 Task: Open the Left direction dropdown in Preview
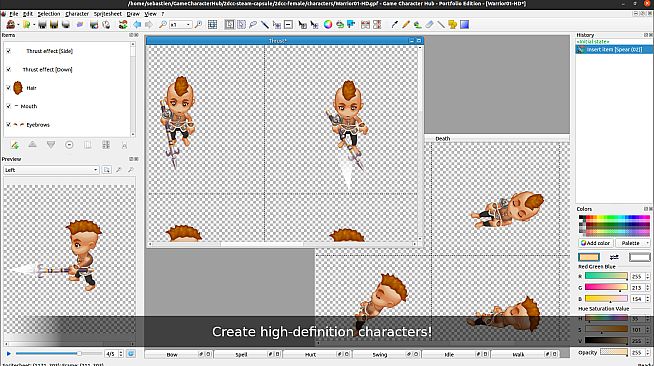coord(51,170)
